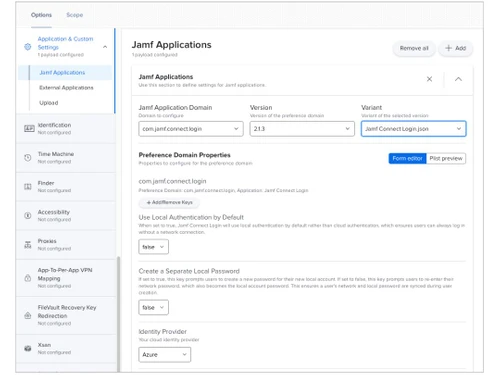
Task: Click the App-To-Per-App VPN Mapping icon
Action: [28, 278]
